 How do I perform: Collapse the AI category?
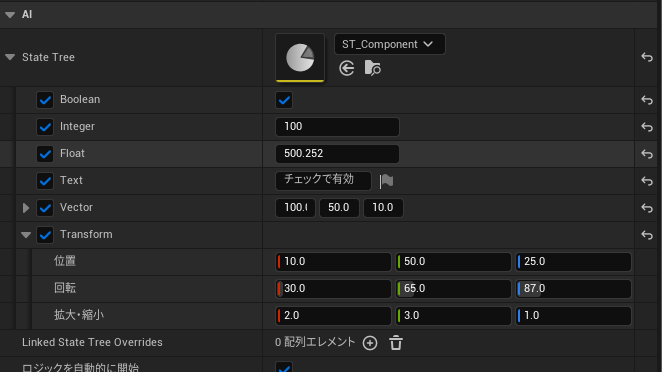coord(10,15)
